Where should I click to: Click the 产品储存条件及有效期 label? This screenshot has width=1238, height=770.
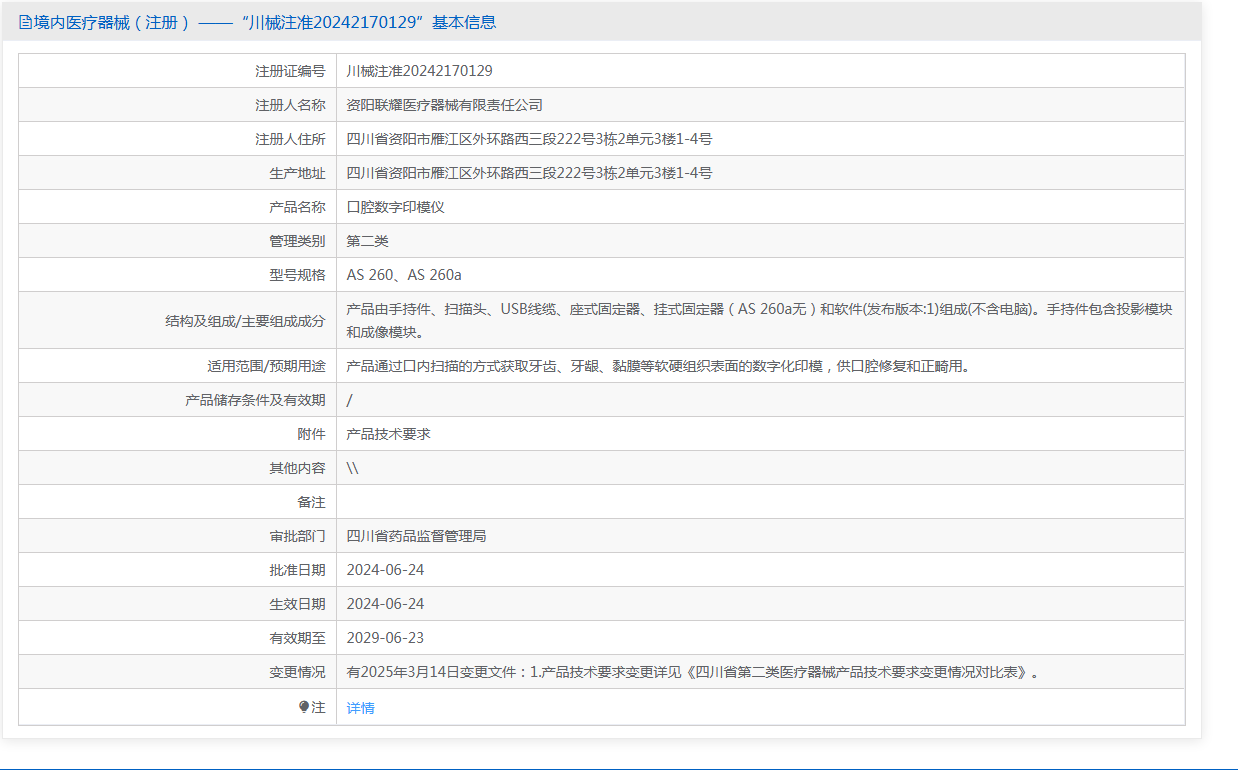pos(255,400)
